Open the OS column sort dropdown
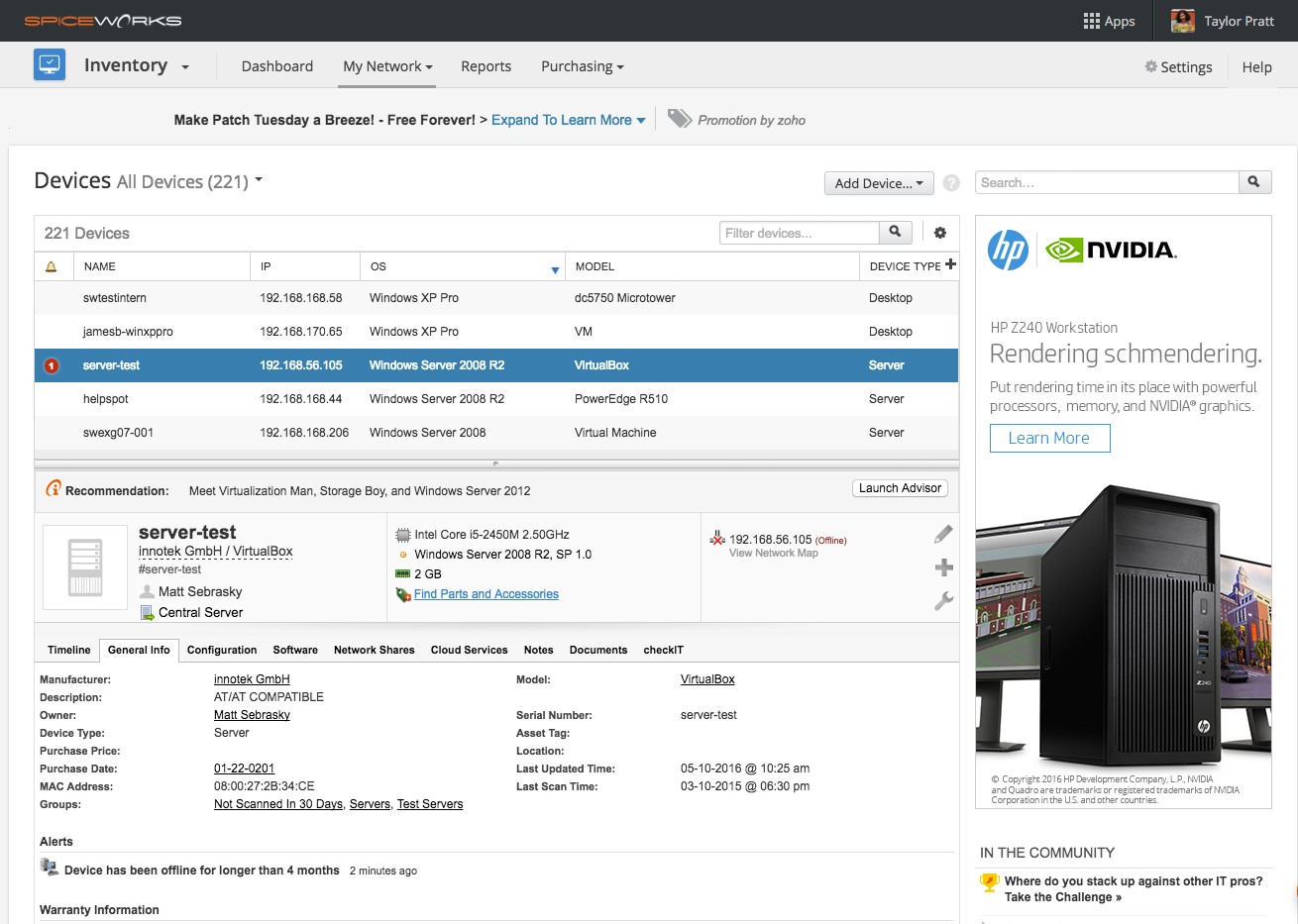 coord(554,267)
